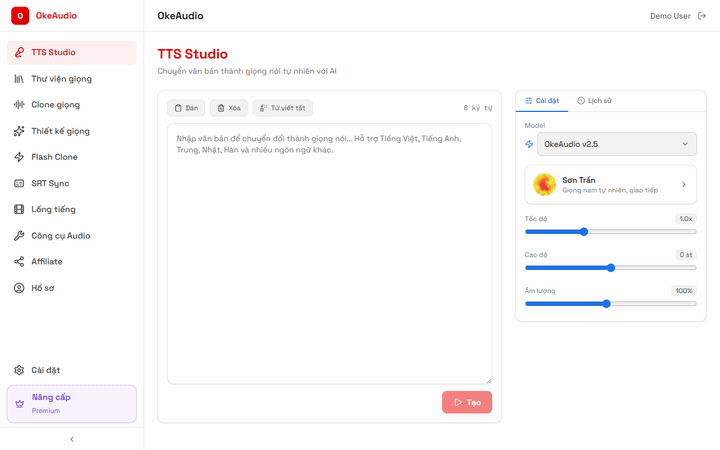This screenshot has height=450, width=720.
Task: Click the Lồng tiếng film icon
Action: click(19, 209)
